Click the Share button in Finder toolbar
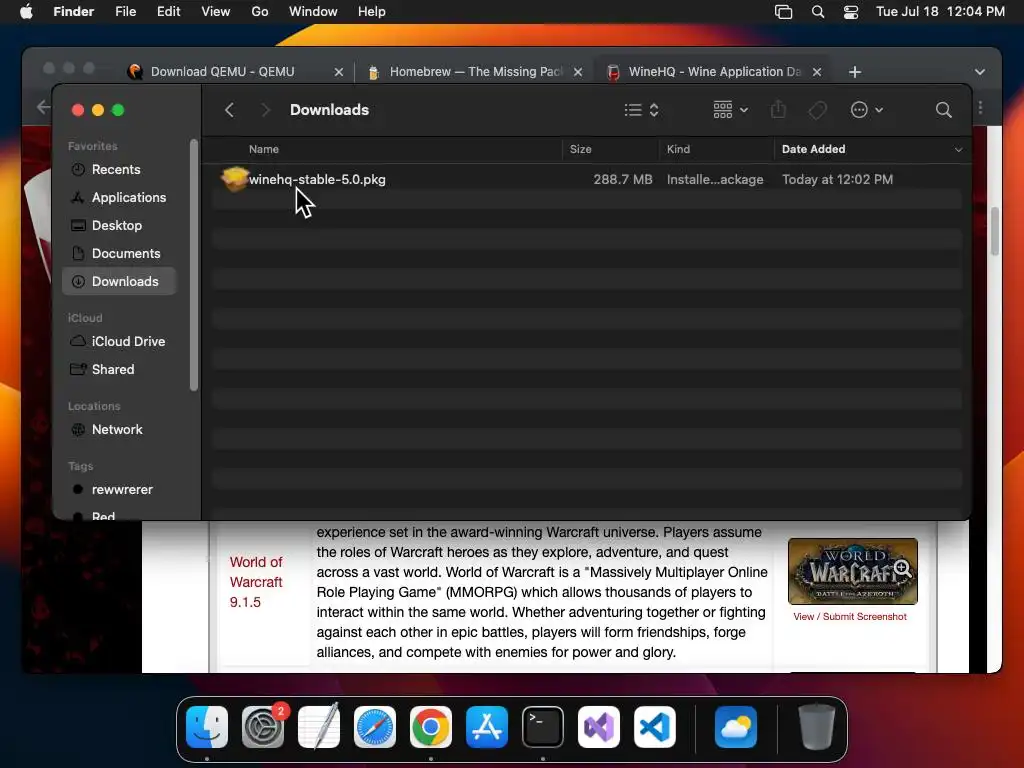 pyautogui.click(x=778, y=109)
